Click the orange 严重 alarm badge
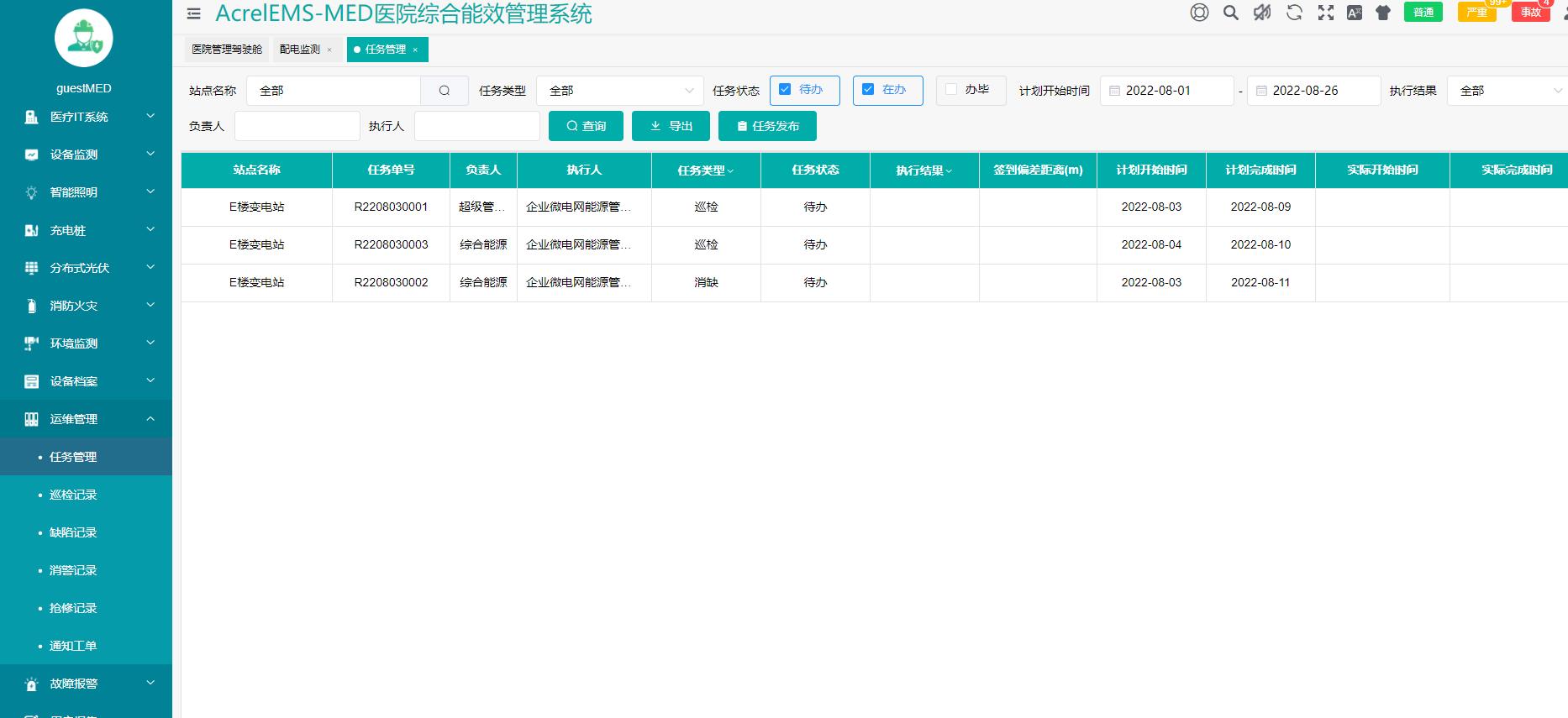This screenshot has height=718, width=1568. 1476,12
